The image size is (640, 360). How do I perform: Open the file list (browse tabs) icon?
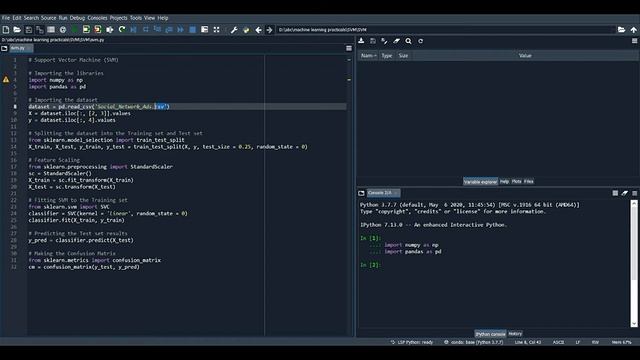[x=51, y=29]
